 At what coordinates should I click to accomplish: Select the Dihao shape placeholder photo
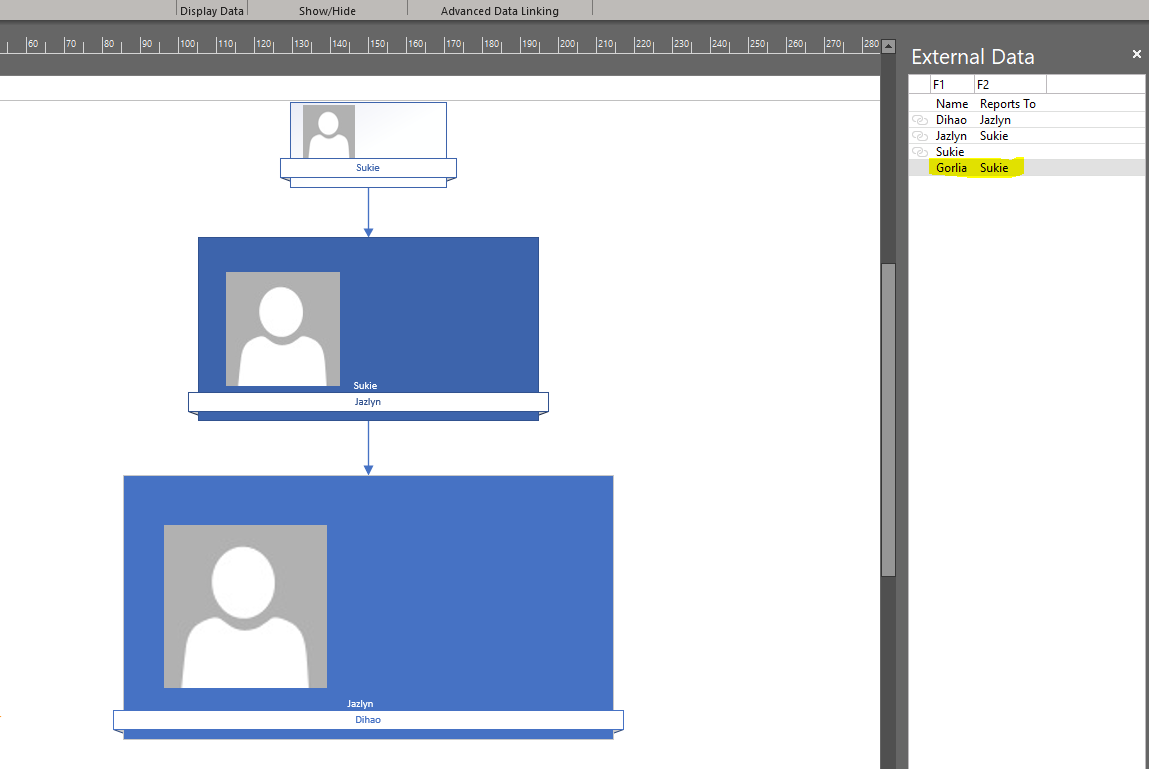click(245, 606)
